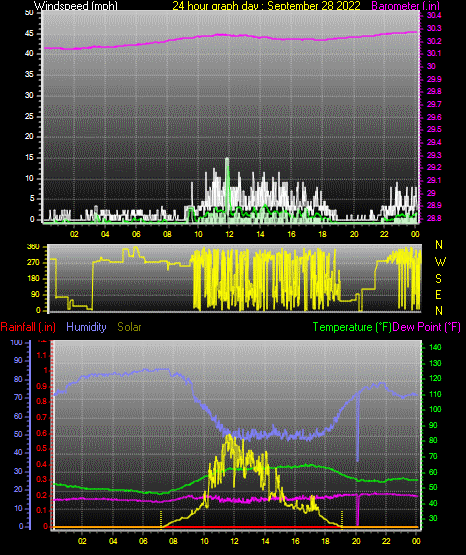The width and height of the screenshot is (466, 555).
Task: Click the 30.4 barometer scale value
Action: (x=434, y=15)
